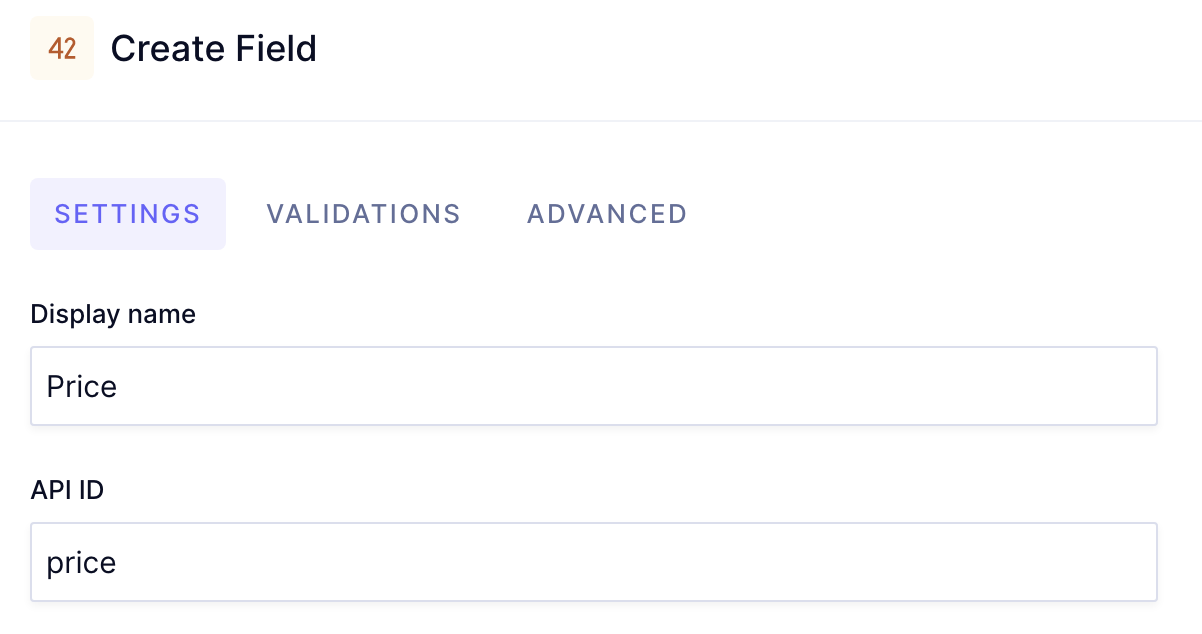Click the 'Price' text in Display name
The image size is (1202, 634).
(x=82, y=386)
